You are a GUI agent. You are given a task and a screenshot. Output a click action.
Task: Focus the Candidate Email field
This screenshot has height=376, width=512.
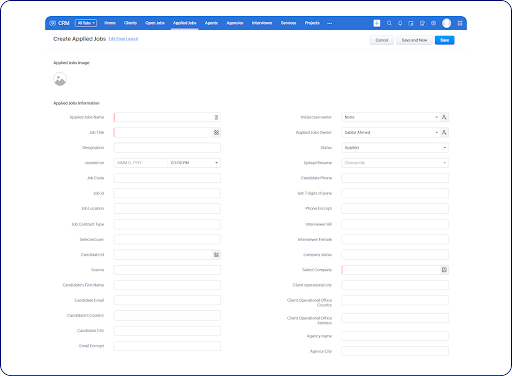(167, 300)
